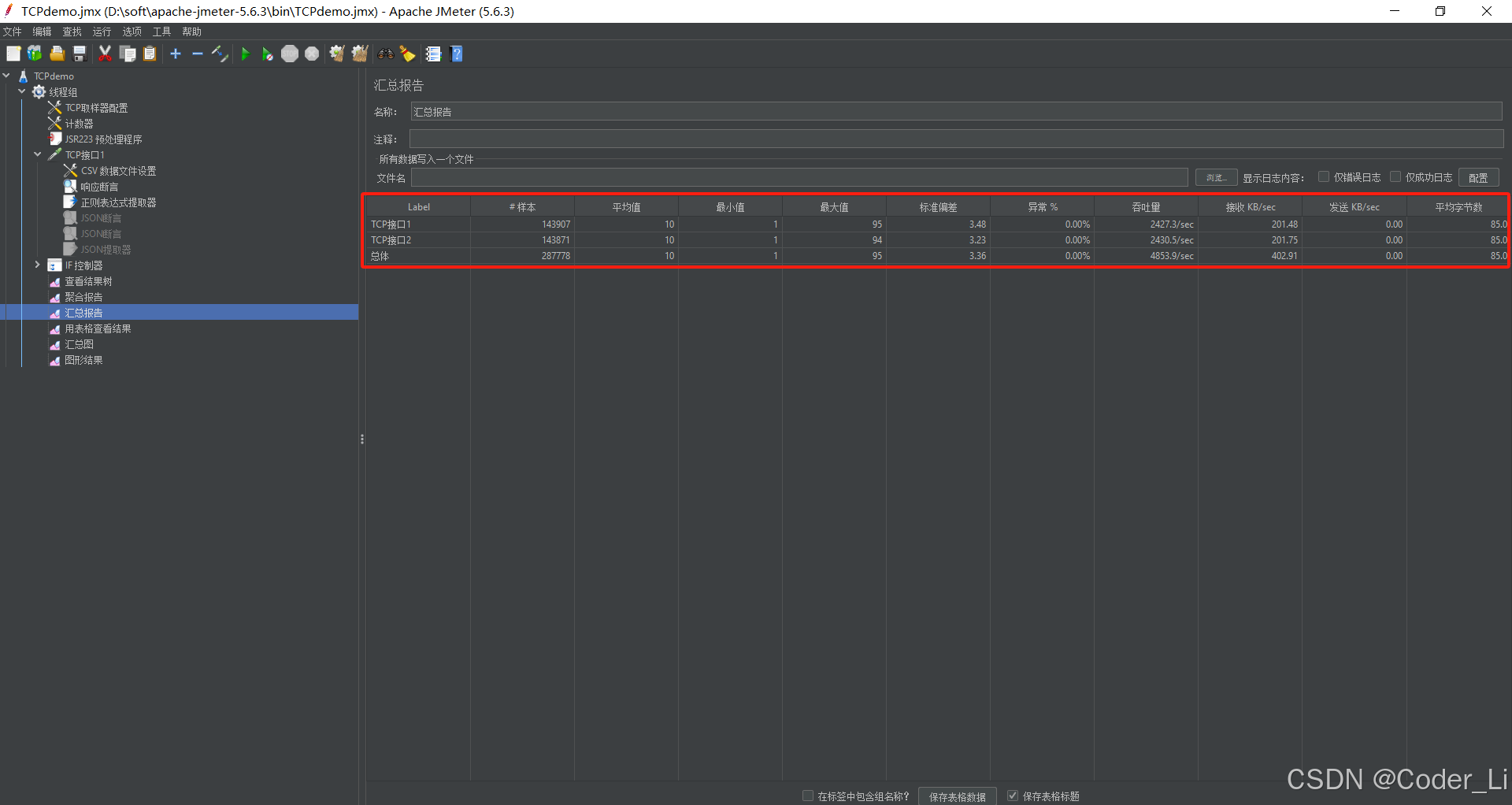Select CSV 数据文件设置 in tree

pos(118,171)
